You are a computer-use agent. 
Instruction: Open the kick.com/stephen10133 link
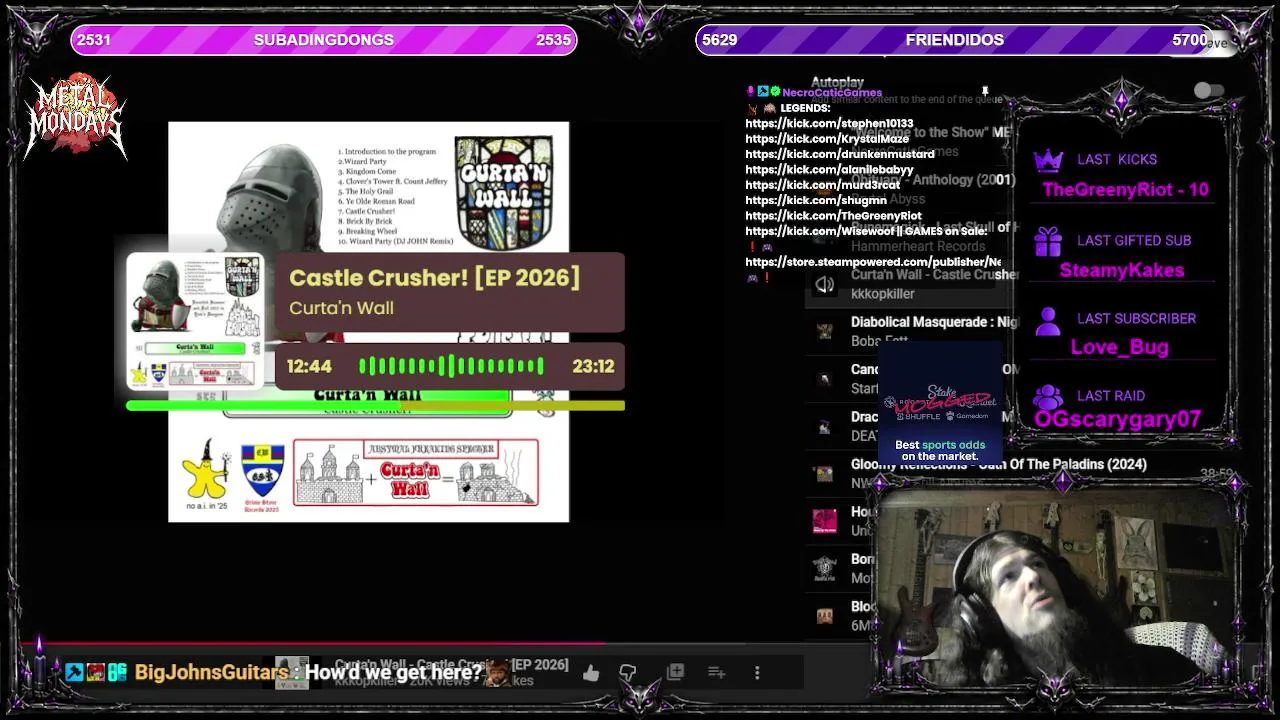(829, 124)
